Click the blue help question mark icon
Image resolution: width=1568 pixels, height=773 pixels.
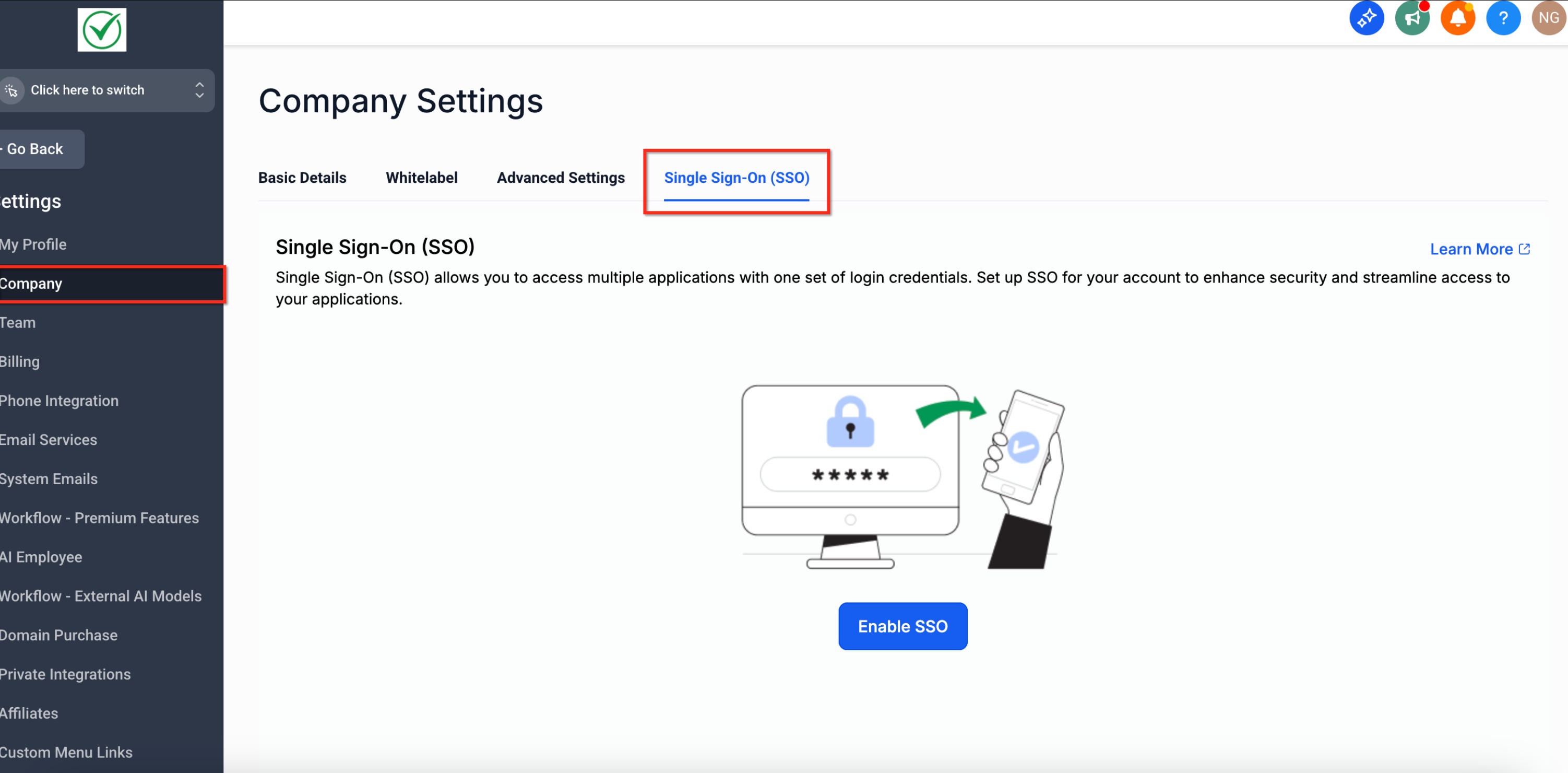1503,18
